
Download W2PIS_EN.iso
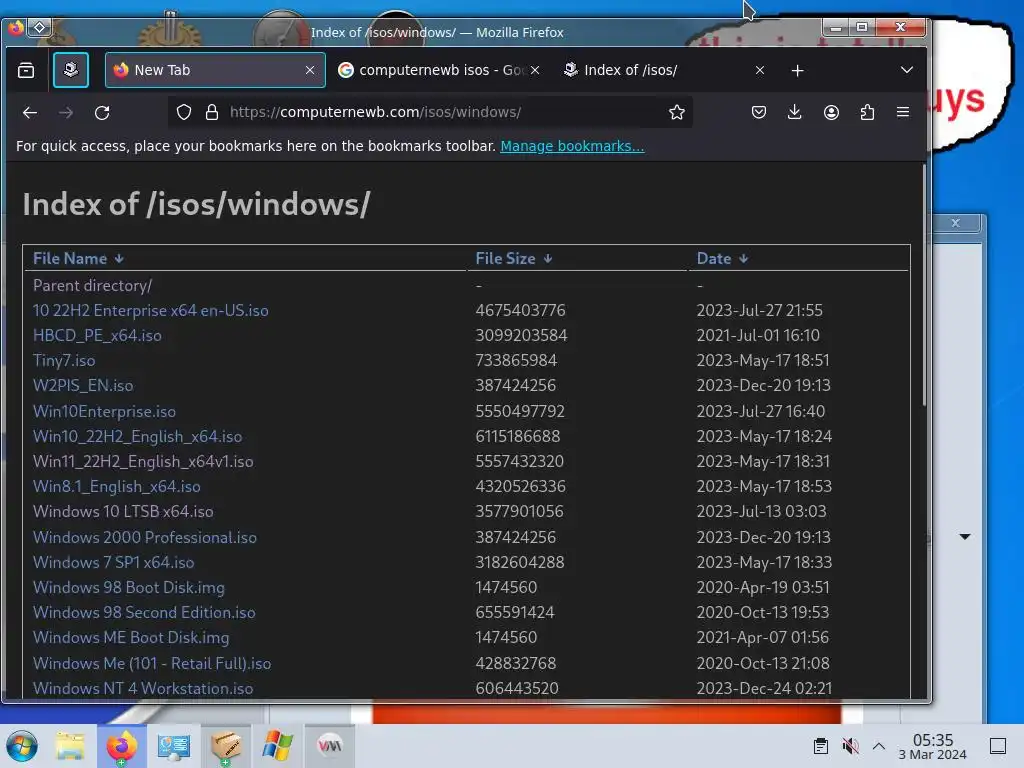pyautogui.click(x=83, y=385)
